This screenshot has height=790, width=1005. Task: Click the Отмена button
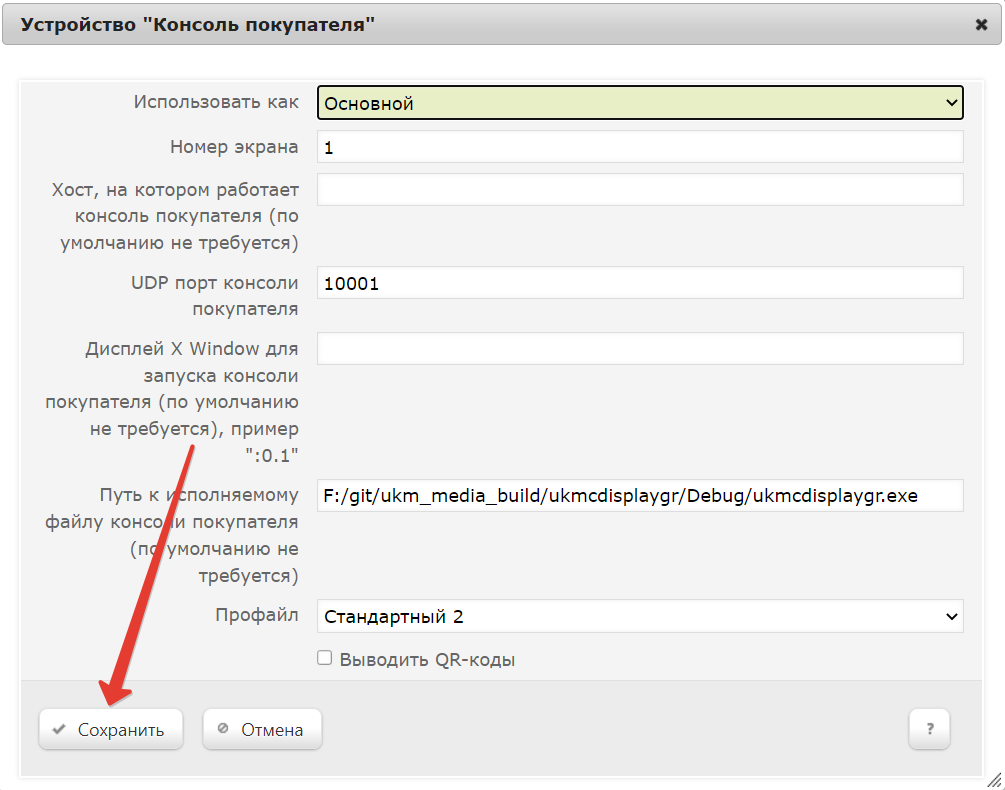coord(262,729)
